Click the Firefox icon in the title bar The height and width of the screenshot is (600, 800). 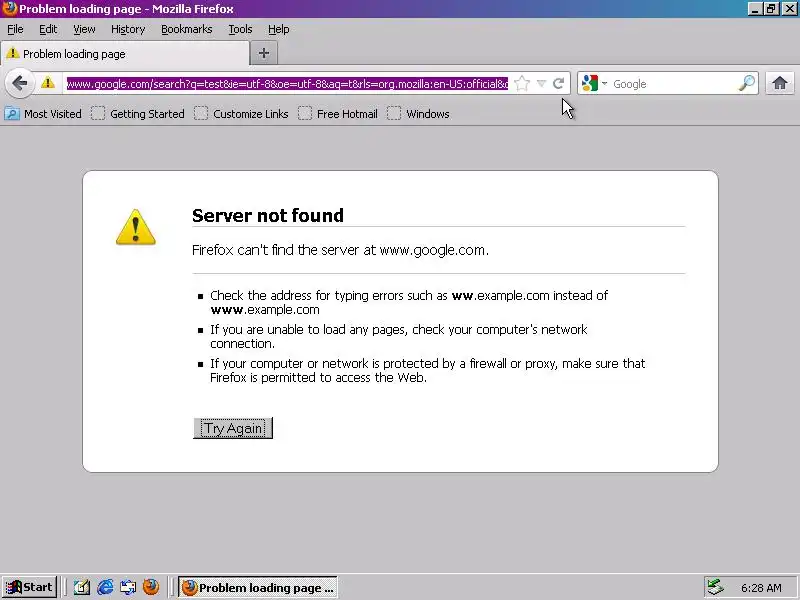click(9, 9)
